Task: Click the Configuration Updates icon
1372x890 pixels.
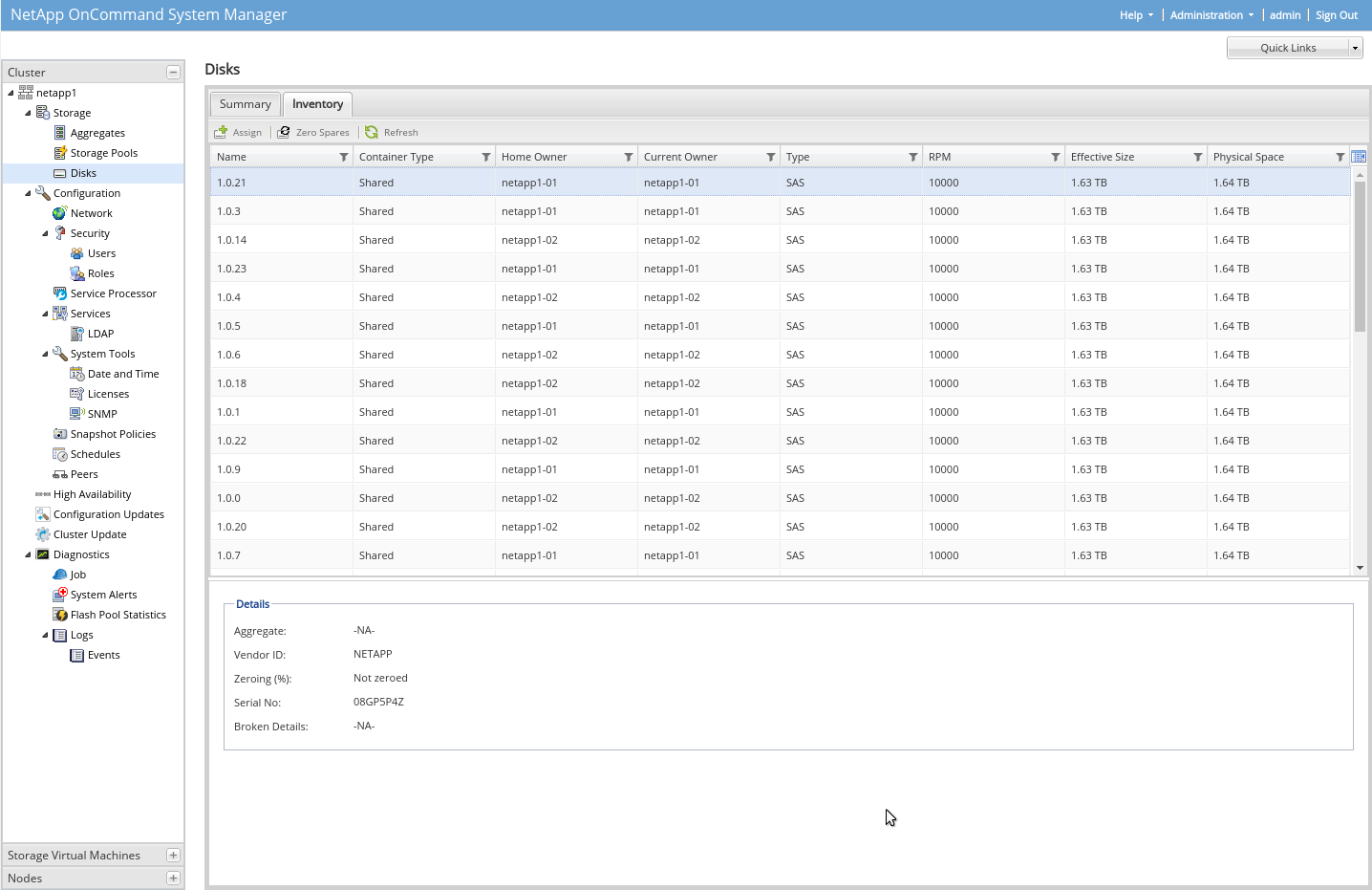Action: (43, 514)
